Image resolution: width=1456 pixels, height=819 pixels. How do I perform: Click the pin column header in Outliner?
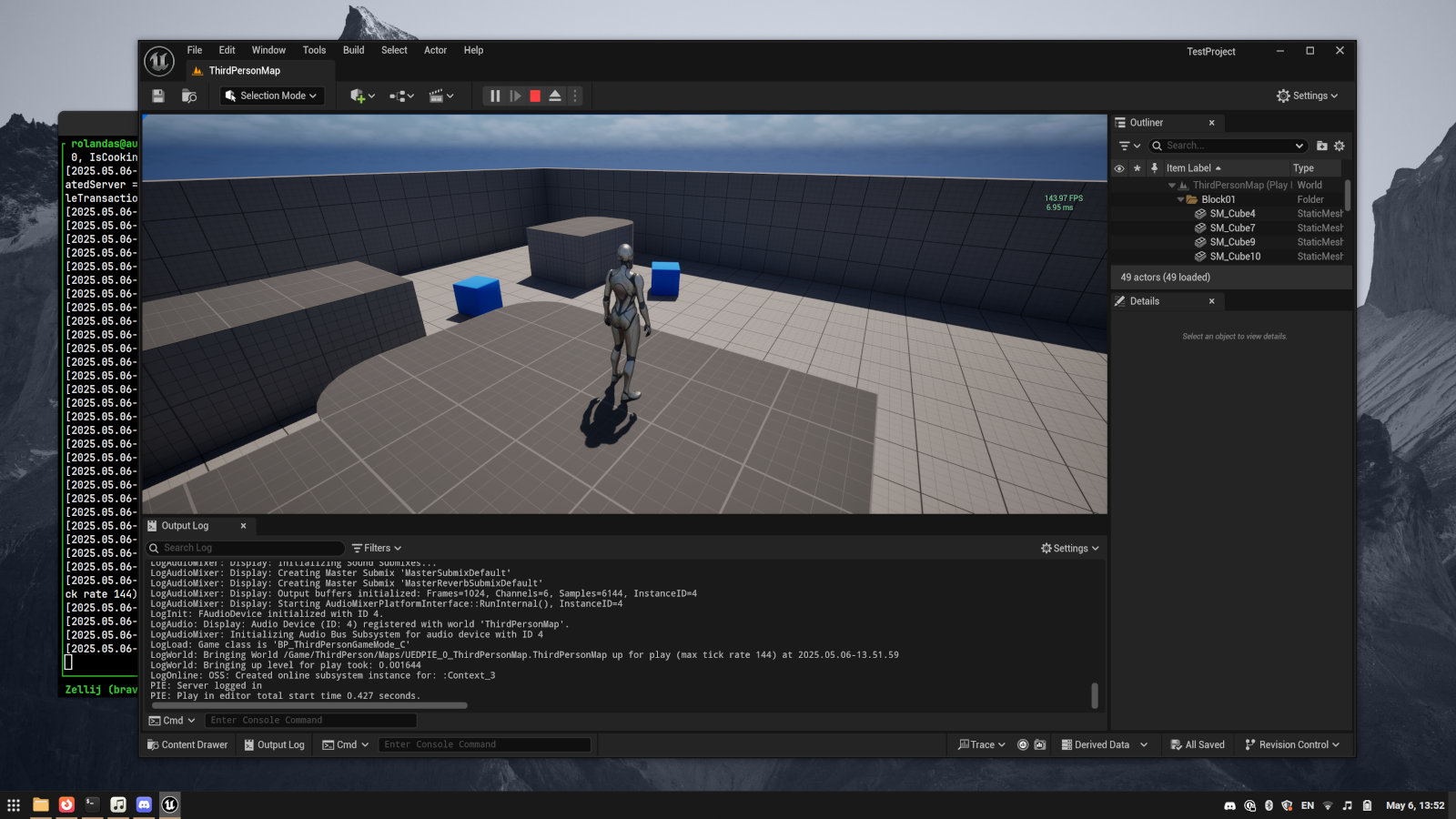pos(1154,168)
